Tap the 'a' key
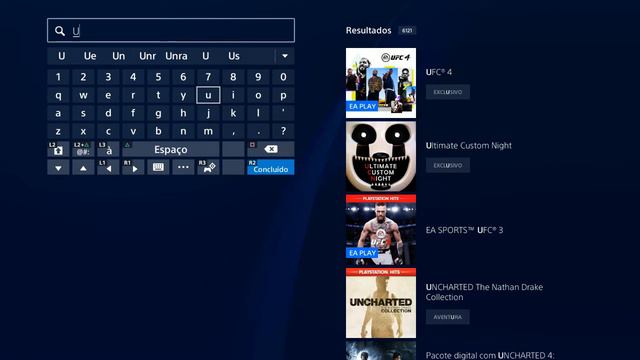 pos(58,113)
